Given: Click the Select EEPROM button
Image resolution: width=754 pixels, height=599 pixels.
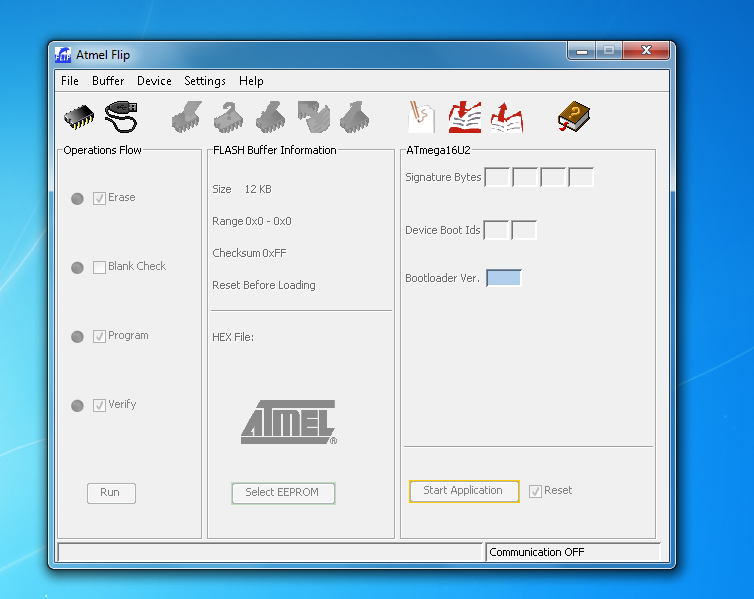Looking at the screenshot, I should (x=283, y=493).
